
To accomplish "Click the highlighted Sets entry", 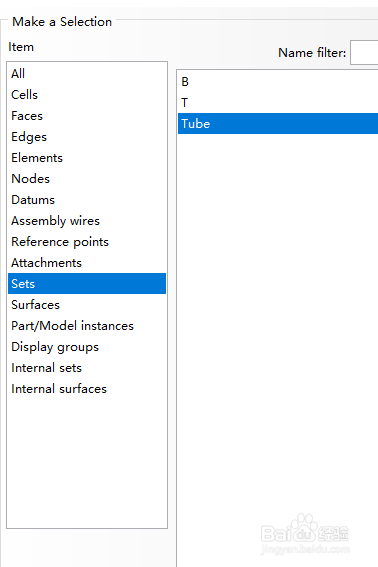I will coord(87,284).
